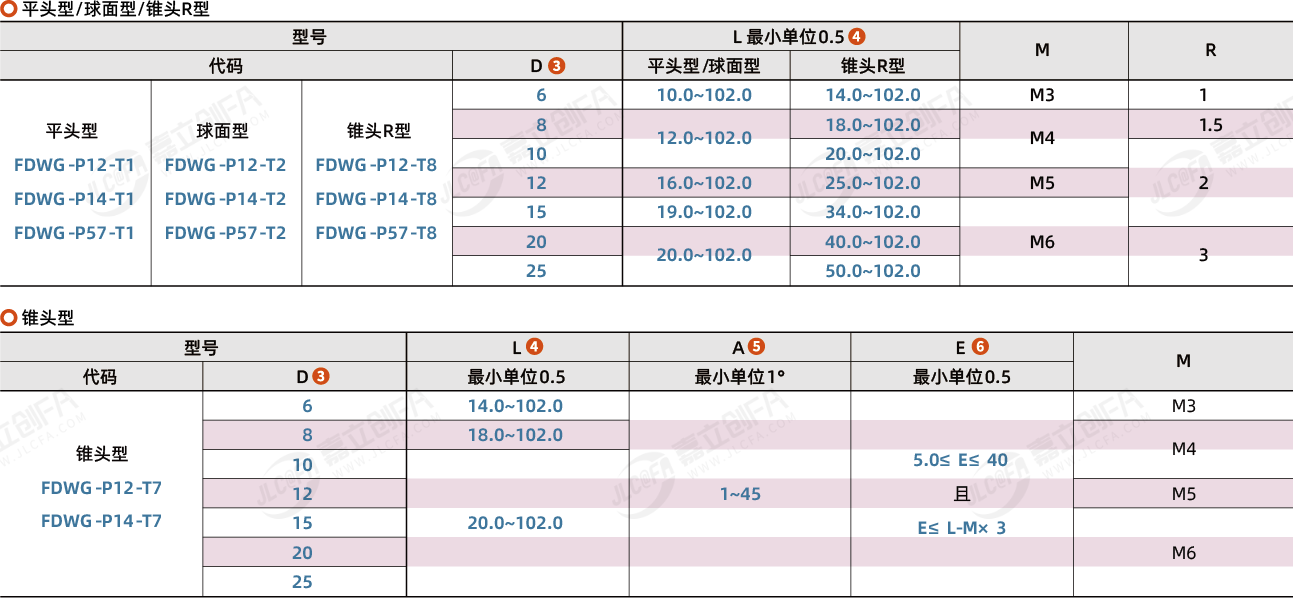Select the 1~45 angle range cell

click(x=740, y=494)
